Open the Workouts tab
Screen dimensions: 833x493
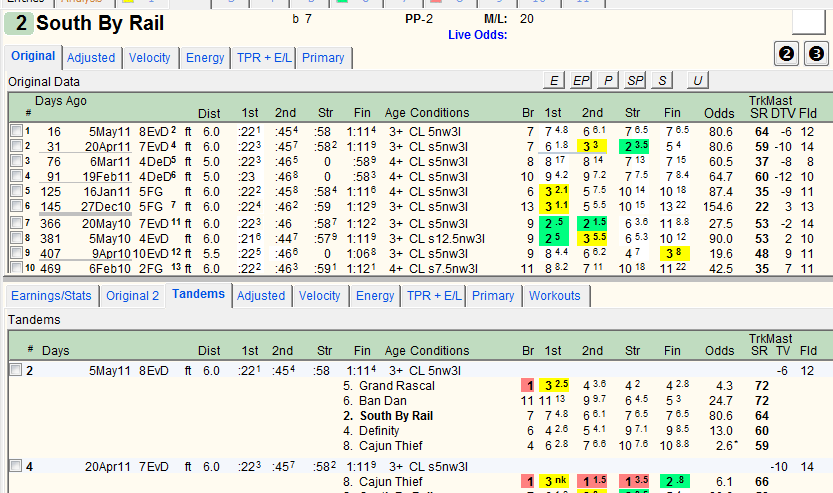point(555,296)
